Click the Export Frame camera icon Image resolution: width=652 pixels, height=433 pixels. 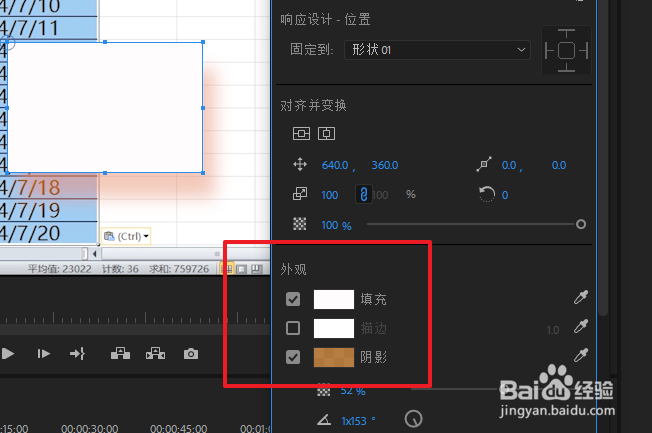(x=191, y=354)
